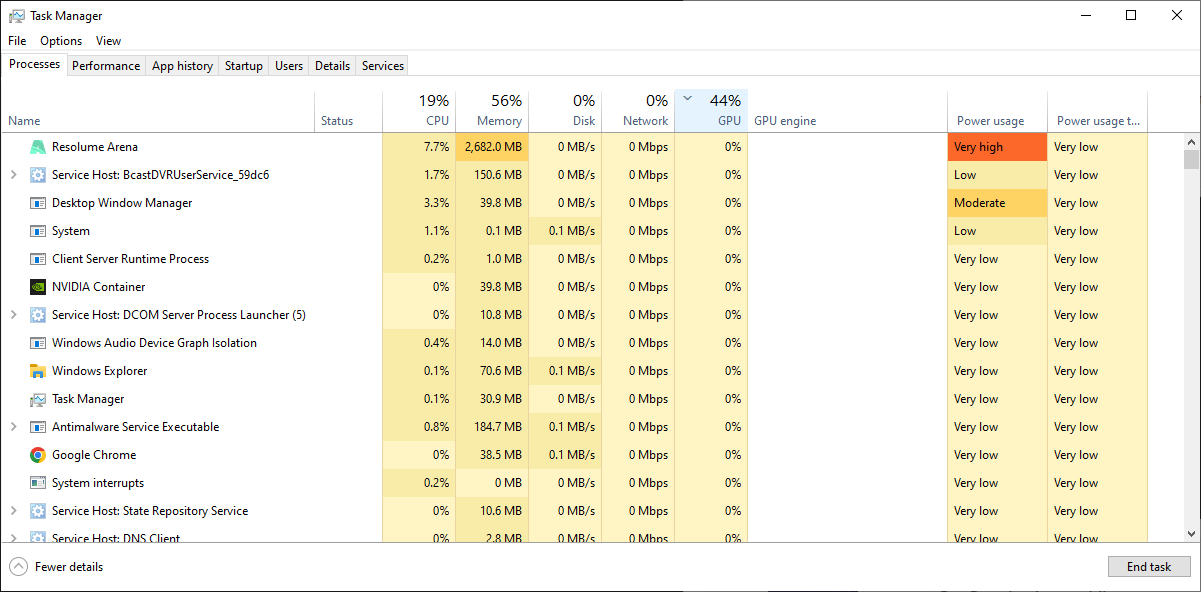Click the Windows Audio Device Graph Isolation icon

point(38,343)
